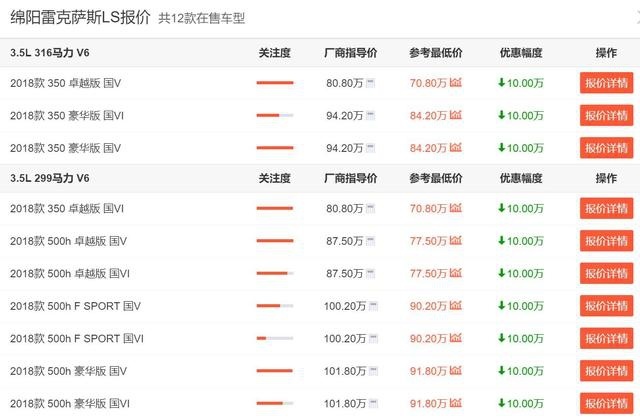
Task: Click 报价详情 for 2018款 350 卓越版 国V
Action: coord(606,83)
